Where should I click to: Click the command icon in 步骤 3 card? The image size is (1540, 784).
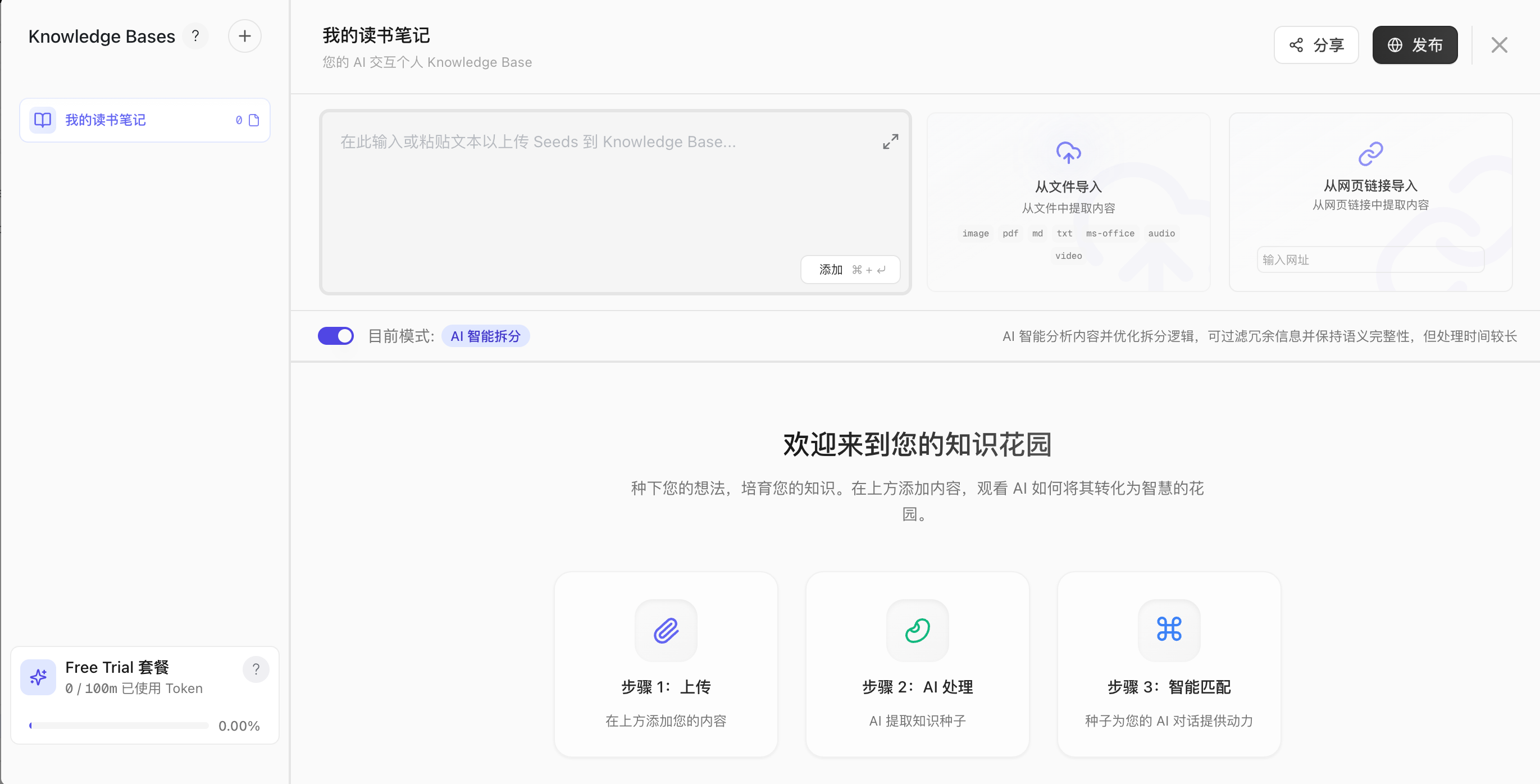pyautogui.click(x=1169, y=630)
